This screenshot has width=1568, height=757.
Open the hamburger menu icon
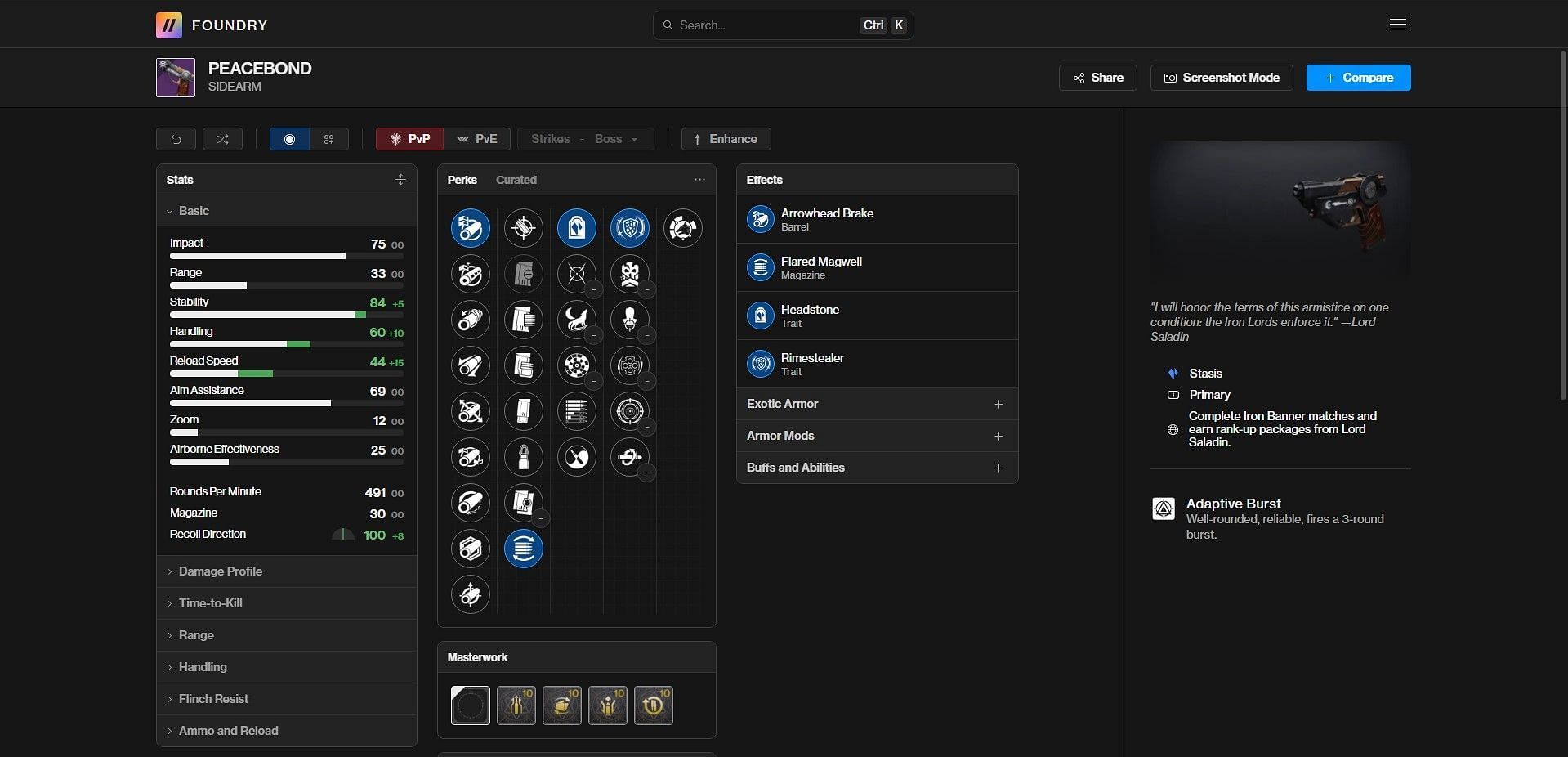[1398, 25]
